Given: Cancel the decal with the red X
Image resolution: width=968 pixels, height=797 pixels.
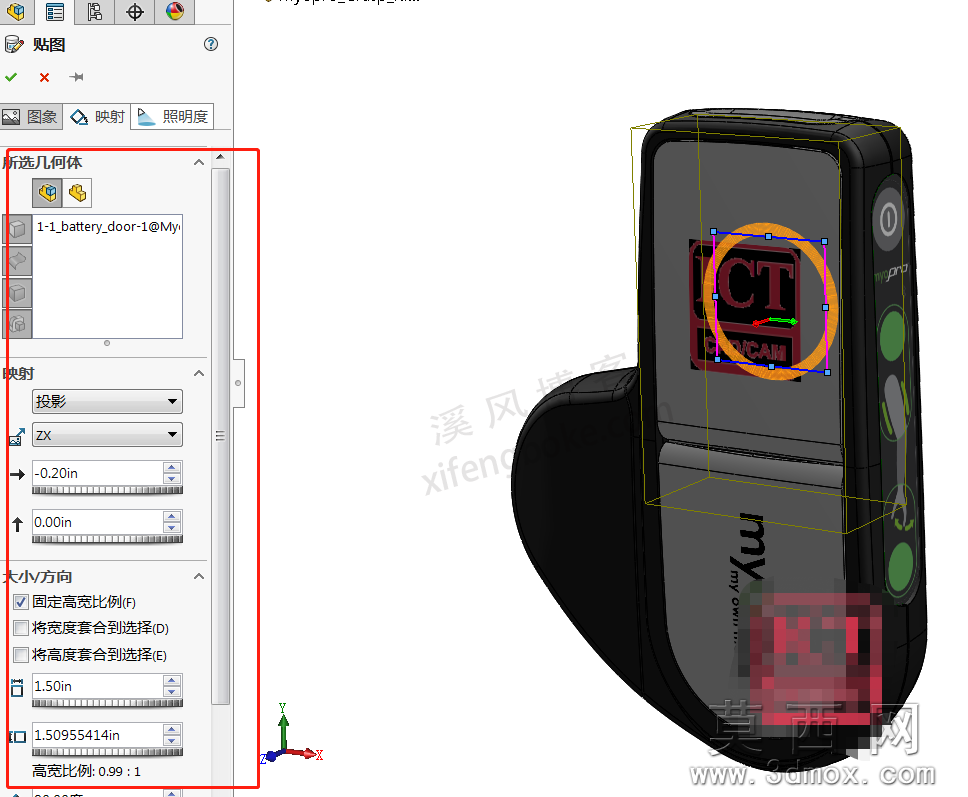Looking at the screenshot, I should [x=44, y=77].
